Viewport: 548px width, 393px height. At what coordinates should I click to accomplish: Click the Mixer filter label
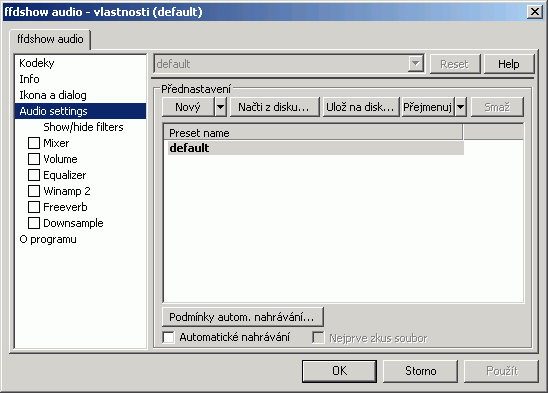56,143
